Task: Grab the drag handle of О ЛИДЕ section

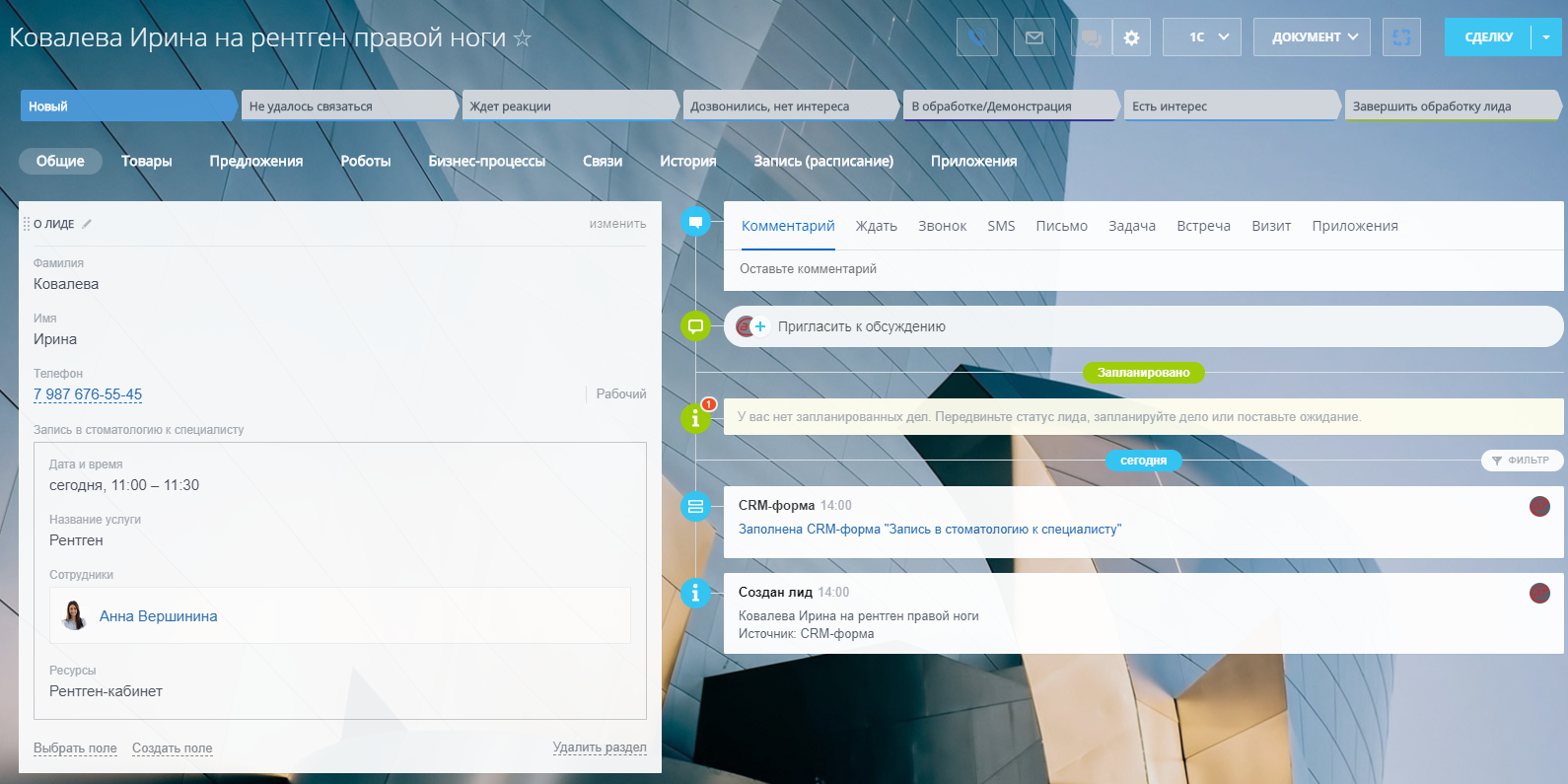Action: [27, 224]
